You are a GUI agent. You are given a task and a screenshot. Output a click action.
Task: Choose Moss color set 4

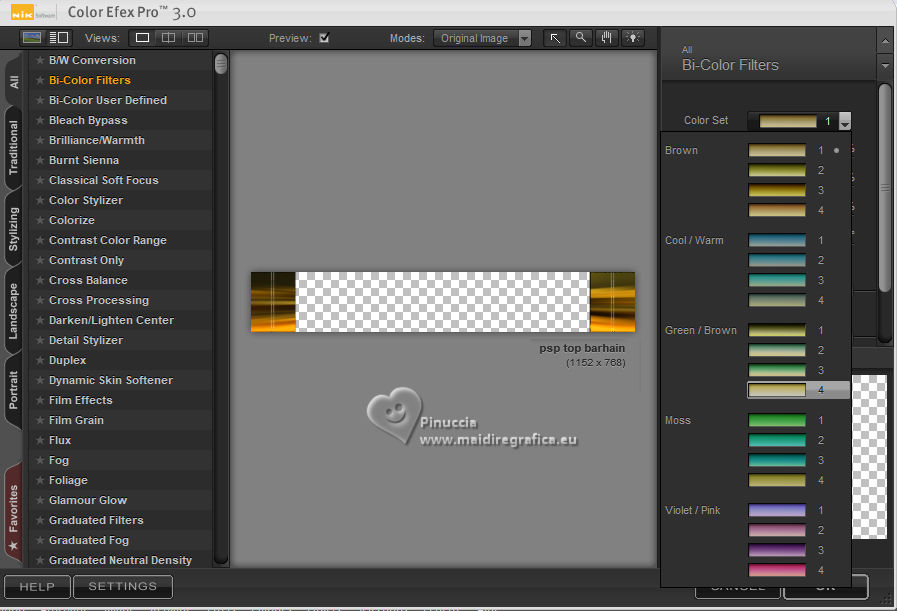(x=777, y=481)
